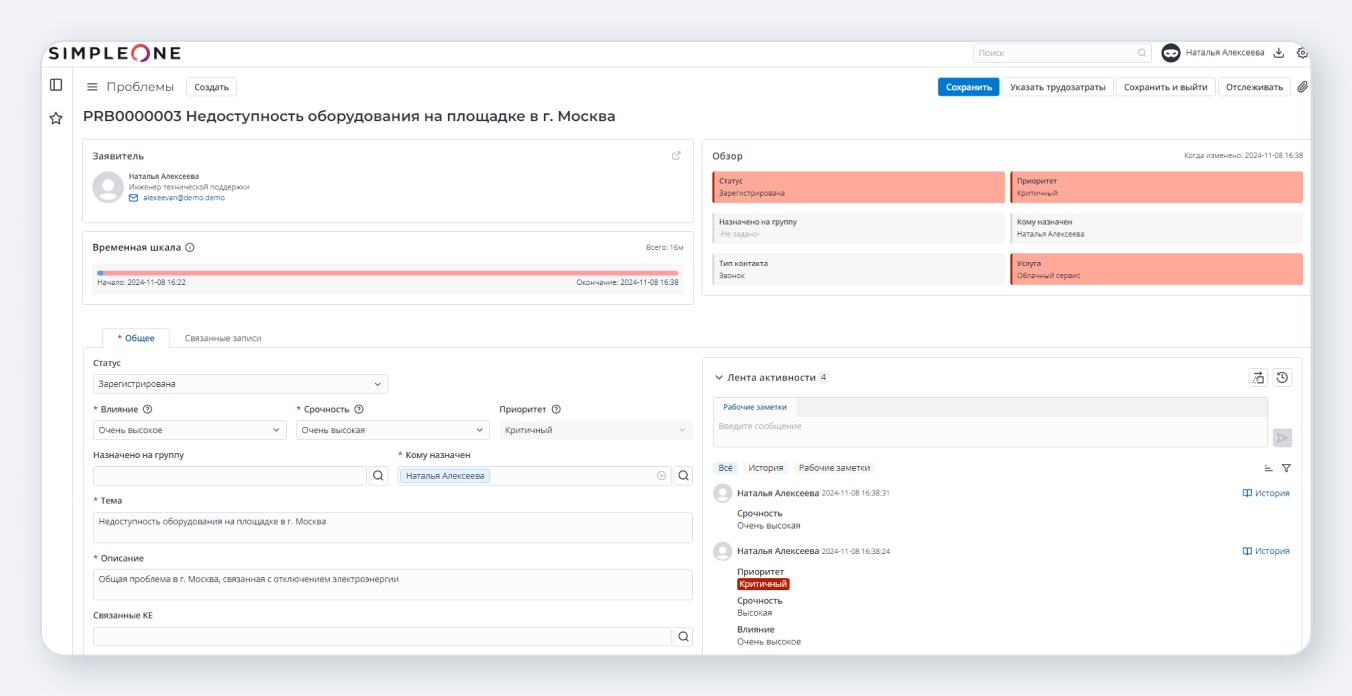Click the activity feed history clock icon

pos(1282,377)
